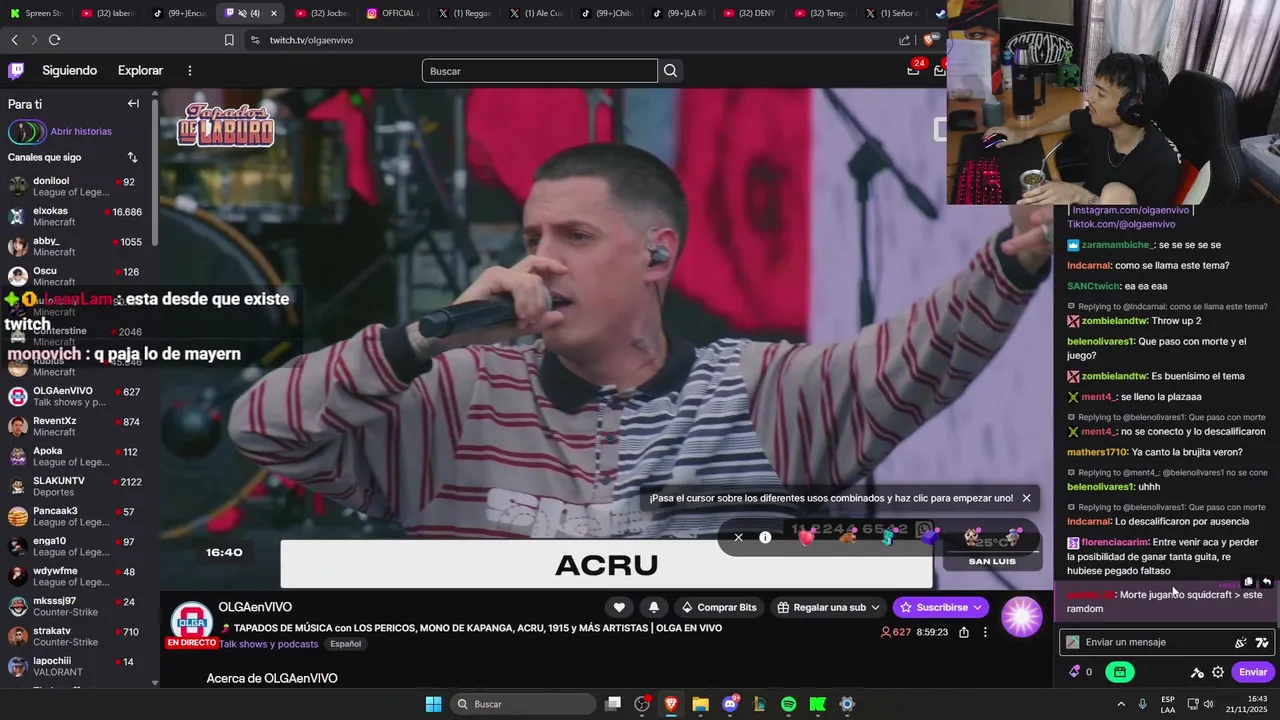Click the Talk shows y podcasts category
The height and width of the screenshot is (720, 1280).
point(270,644)
